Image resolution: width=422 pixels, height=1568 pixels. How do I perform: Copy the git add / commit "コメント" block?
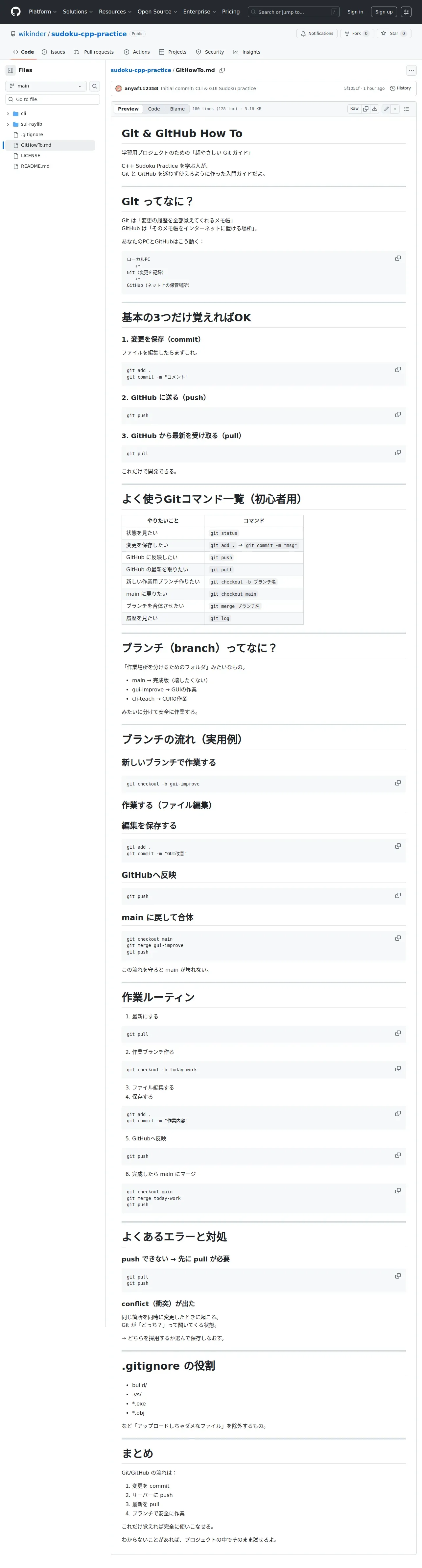click(398, 369)
